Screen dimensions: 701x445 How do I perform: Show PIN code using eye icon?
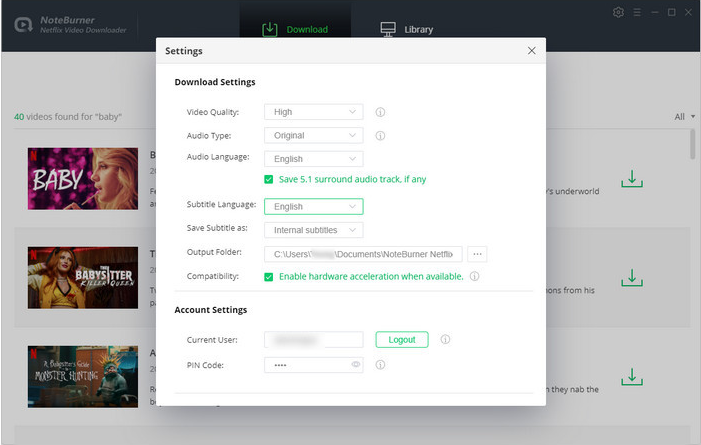(x=355, y=365)
